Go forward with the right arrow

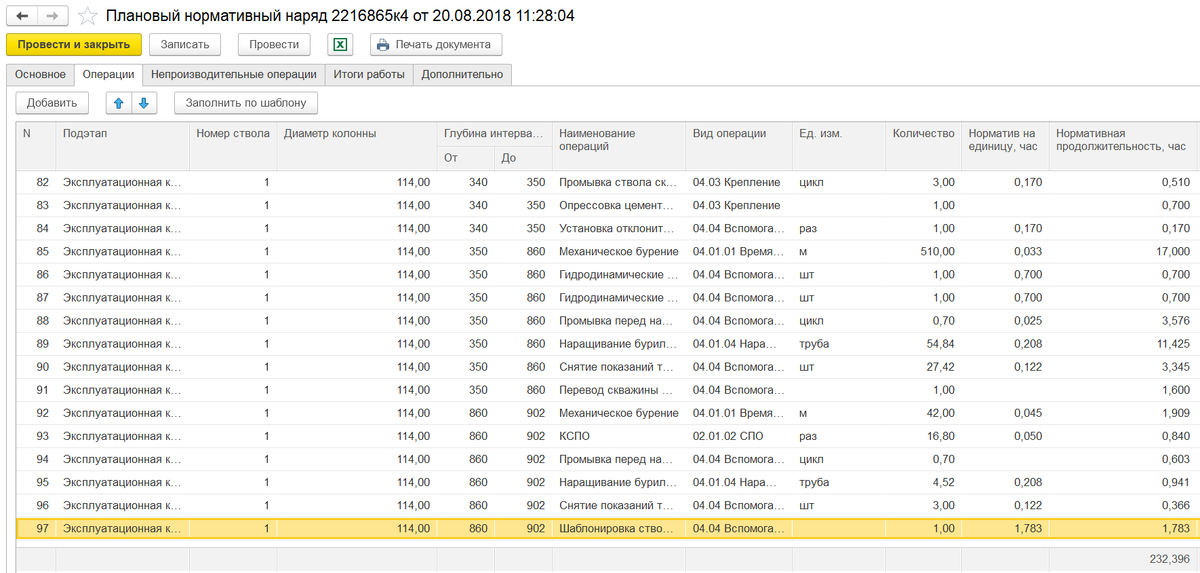(x=53, y=16)
